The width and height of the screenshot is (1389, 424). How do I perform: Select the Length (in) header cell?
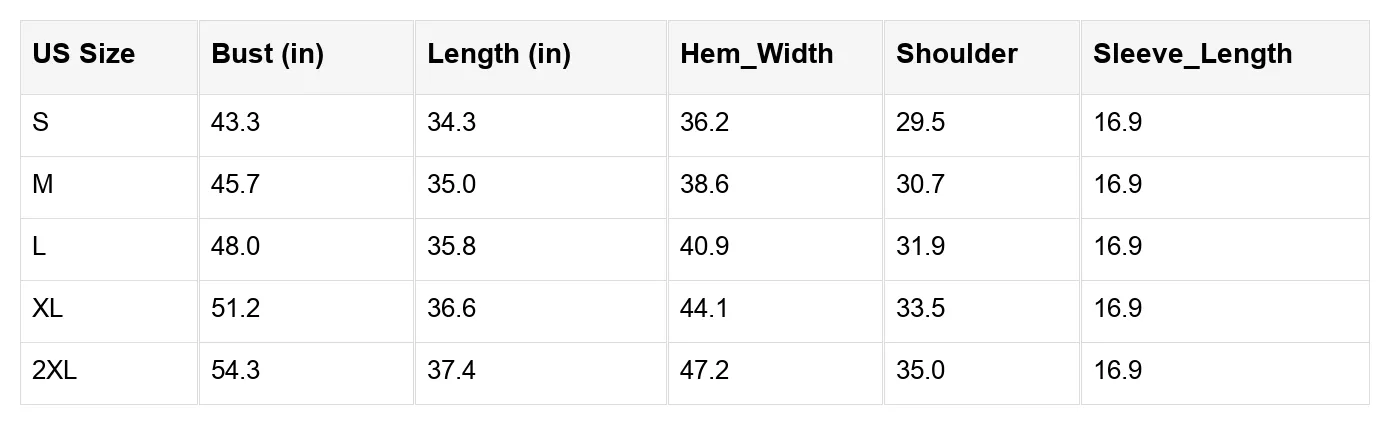498,54
